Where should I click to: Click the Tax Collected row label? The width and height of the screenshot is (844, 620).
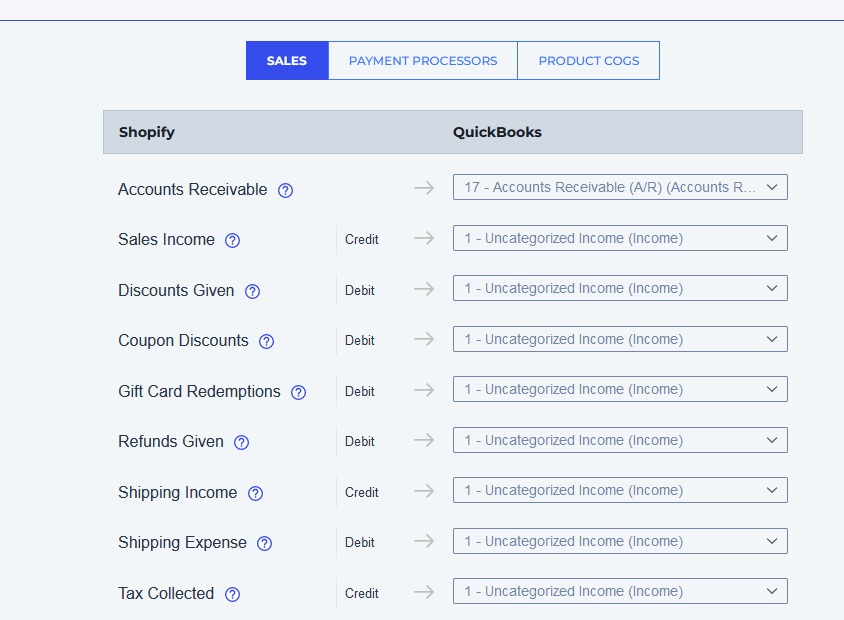click(x=166, y=594)
